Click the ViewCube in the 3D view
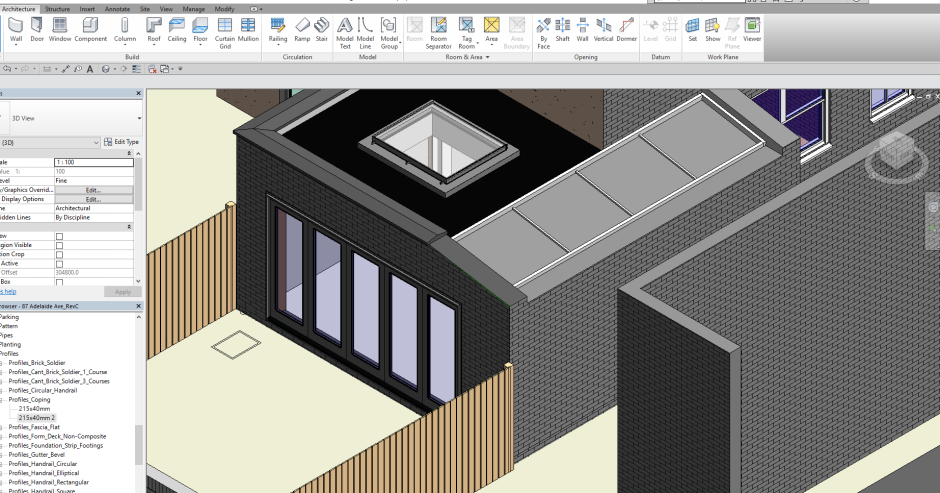This screenshot has height=493, width=940. 897,152
